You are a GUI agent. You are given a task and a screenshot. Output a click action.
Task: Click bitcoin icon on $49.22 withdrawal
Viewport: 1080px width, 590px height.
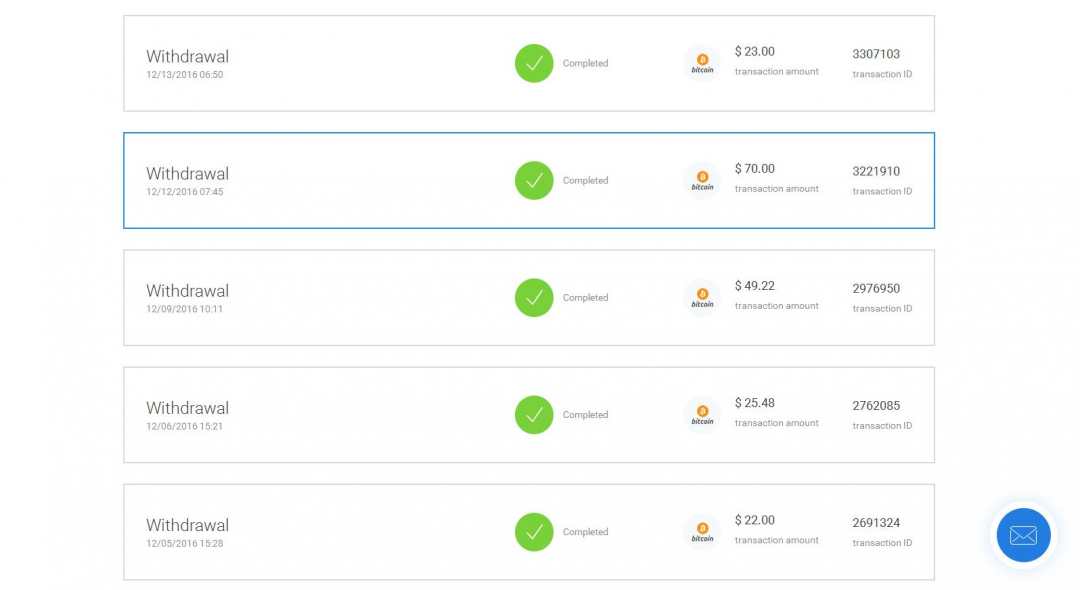[x=702, y=297]
